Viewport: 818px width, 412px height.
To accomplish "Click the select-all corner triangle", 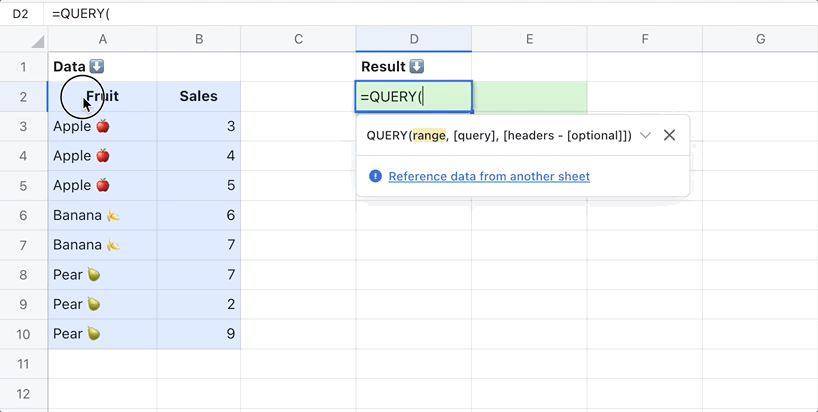I will point(37,42).
